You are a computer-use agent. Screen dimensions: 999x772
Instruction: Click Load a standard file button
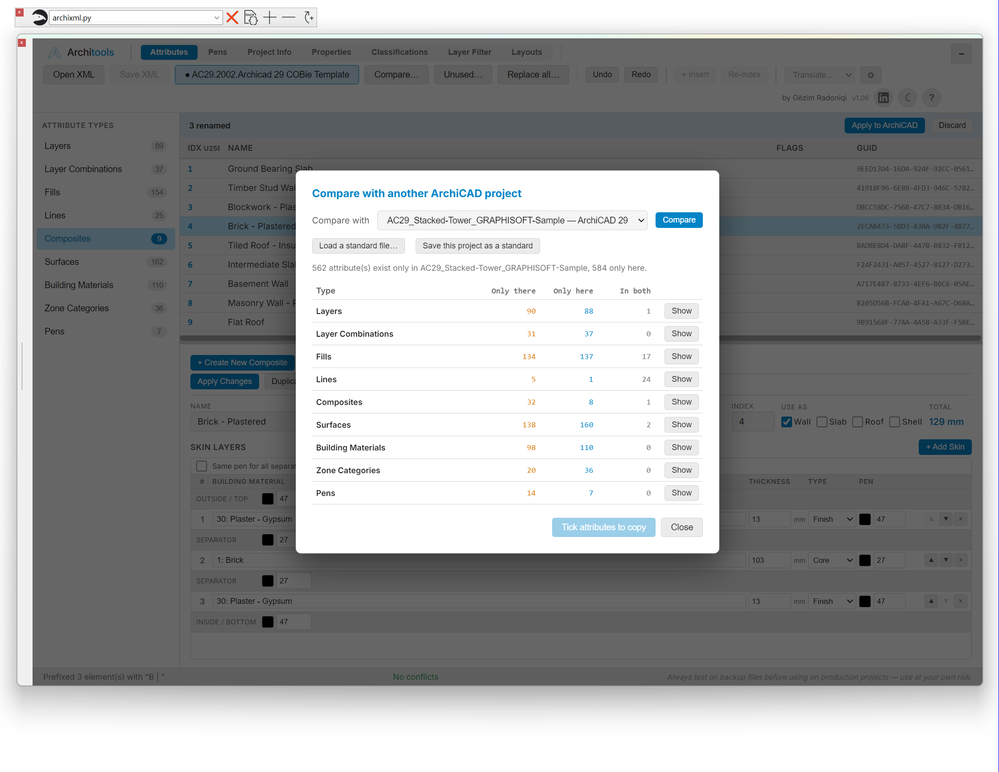[x=358, y=246]
